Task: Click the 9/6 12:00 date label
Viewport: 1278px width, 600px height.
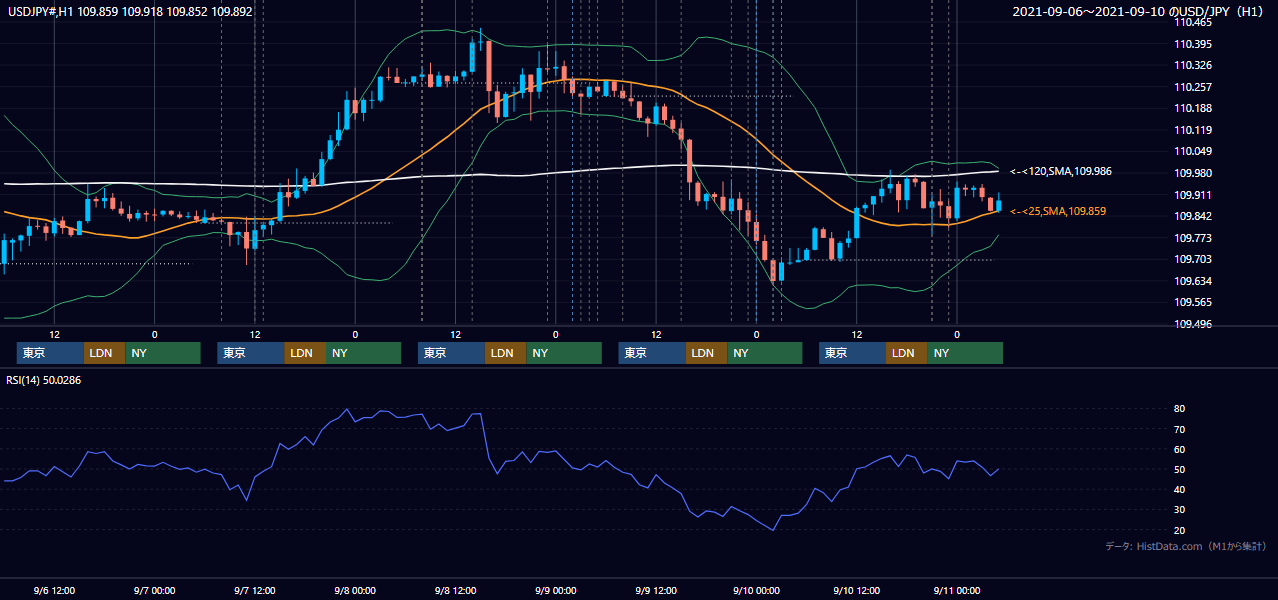Action: pyautogui.click(x=54, y=590)
